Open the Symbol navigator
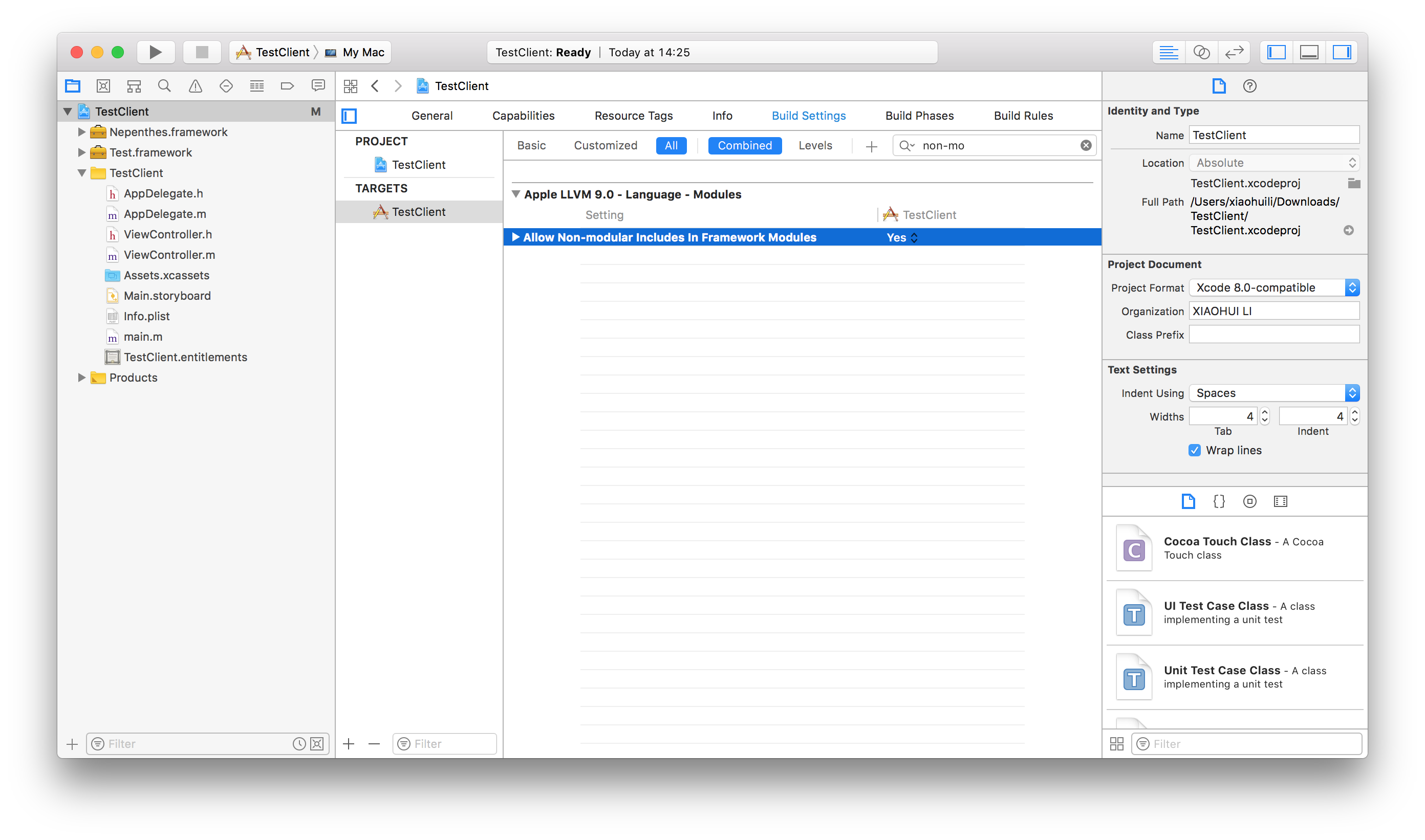Screen dimensions: 1425x840 (134, 86)
